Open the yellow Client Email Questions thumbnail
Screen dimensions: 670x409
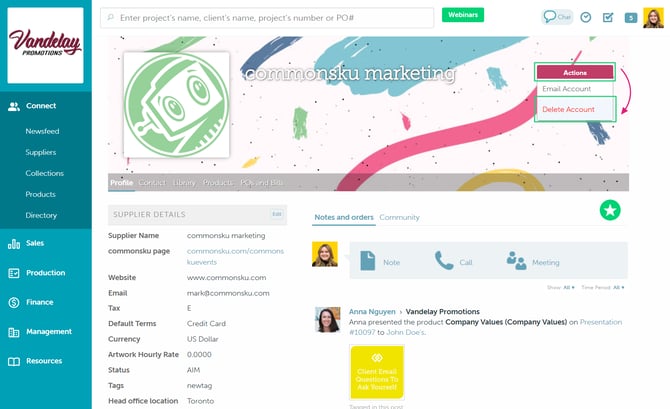[x=377, y=372]
